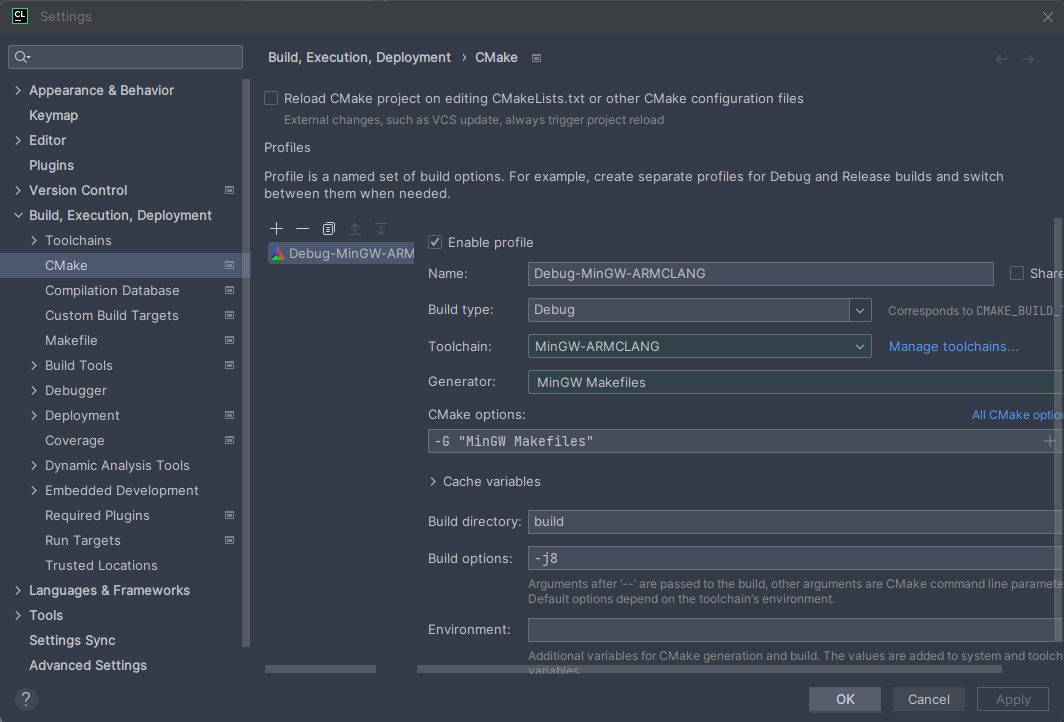This screenshot has height=722, width=1064.
Task: Click the Generator field
Action: (x=795, y=382)
